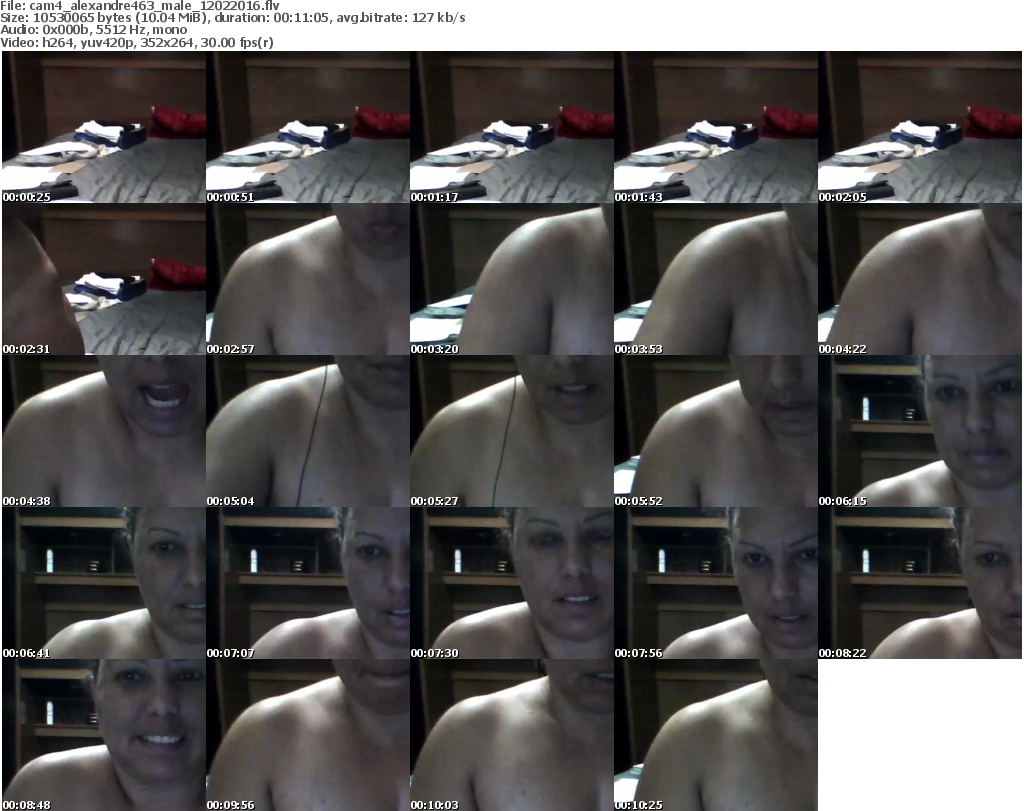
Task: Click the frame stamped 00:05:52
Action: (716, 432)
